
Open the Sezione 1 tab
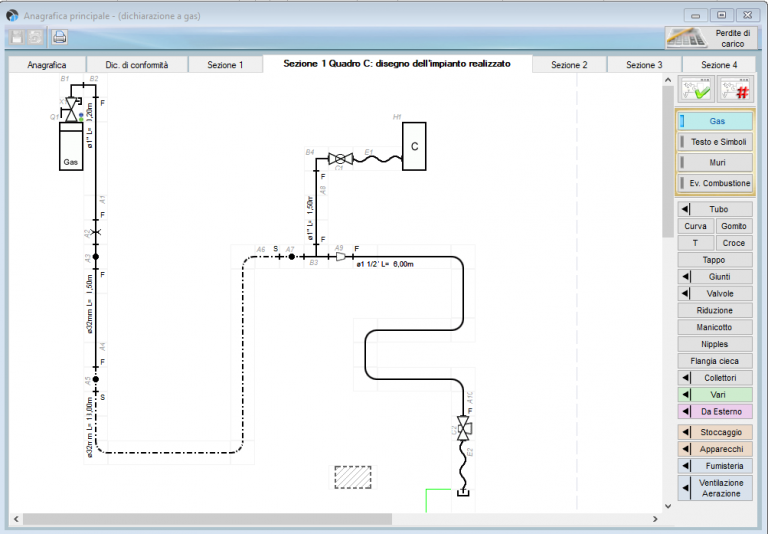tap(225, 65)
